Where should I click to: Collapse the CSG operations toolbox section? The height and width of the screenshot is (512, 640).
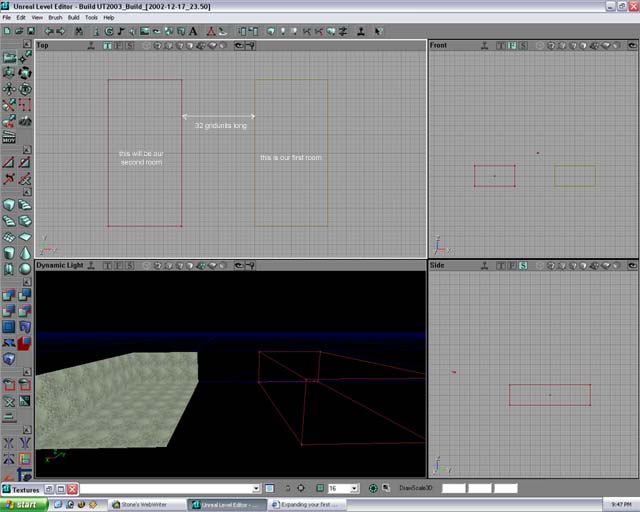[x=27, y=282]
